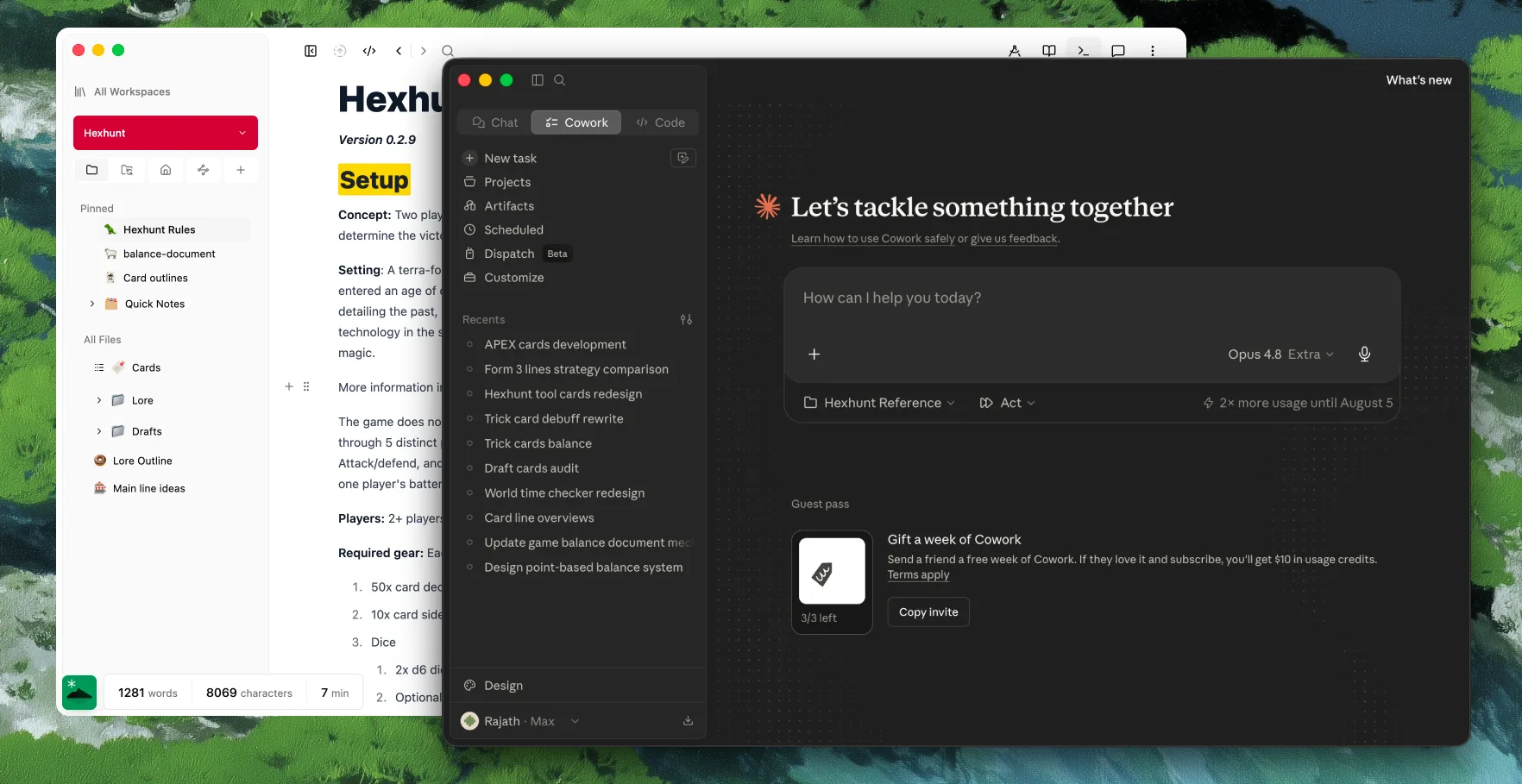The image size is (1522, 784).
Task: Select folder view icon under Hexhunt workspace
Action: click(92, 170)
